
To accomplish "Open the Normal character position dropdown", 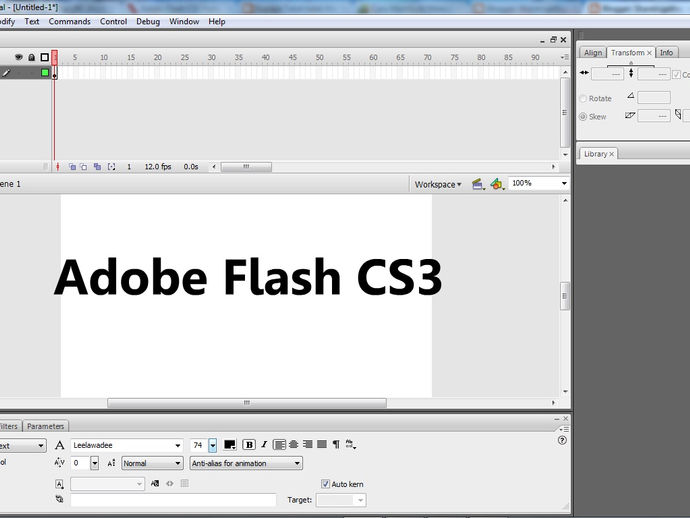I will pyautogui.click(x=152, y=463).
